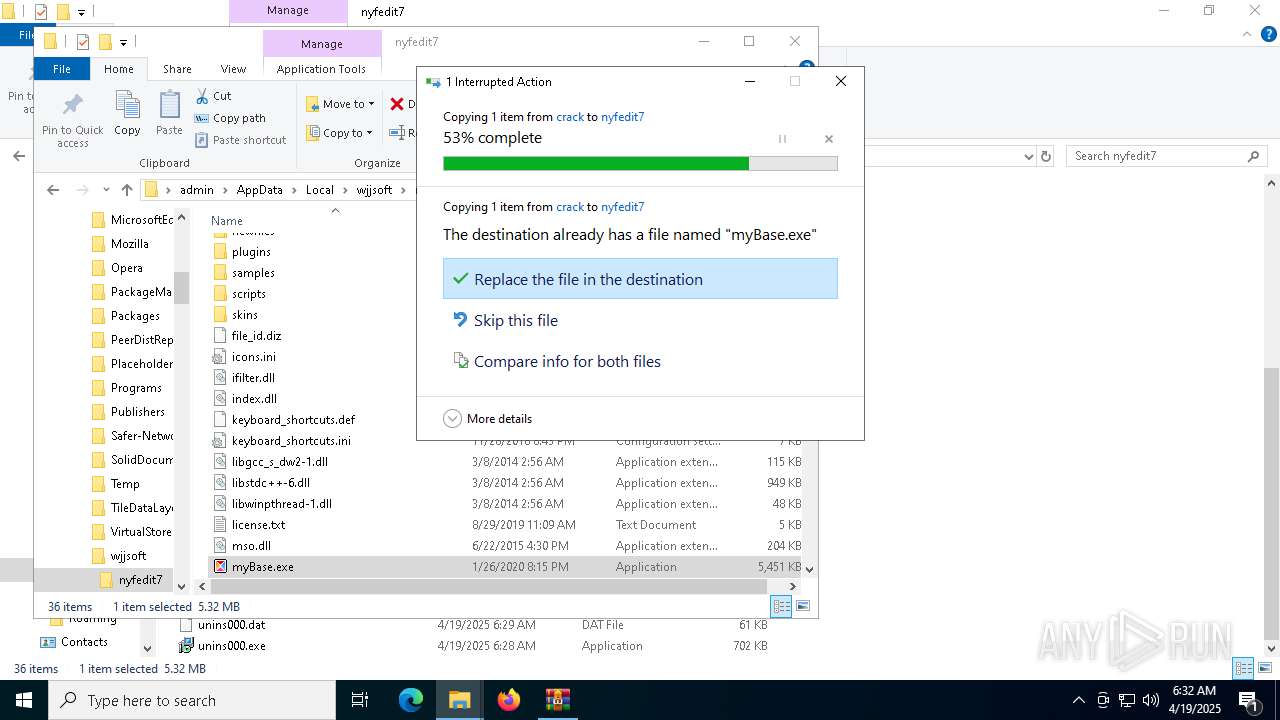Select the plugins folder
The image size is (1280, 720).
point(251,252)
